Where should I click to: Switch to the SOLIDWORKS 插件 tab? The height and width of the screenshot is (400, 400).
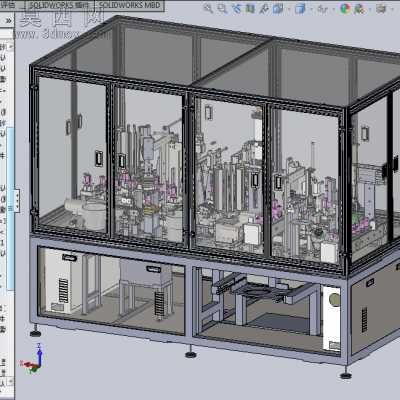[x=59, y=5]
